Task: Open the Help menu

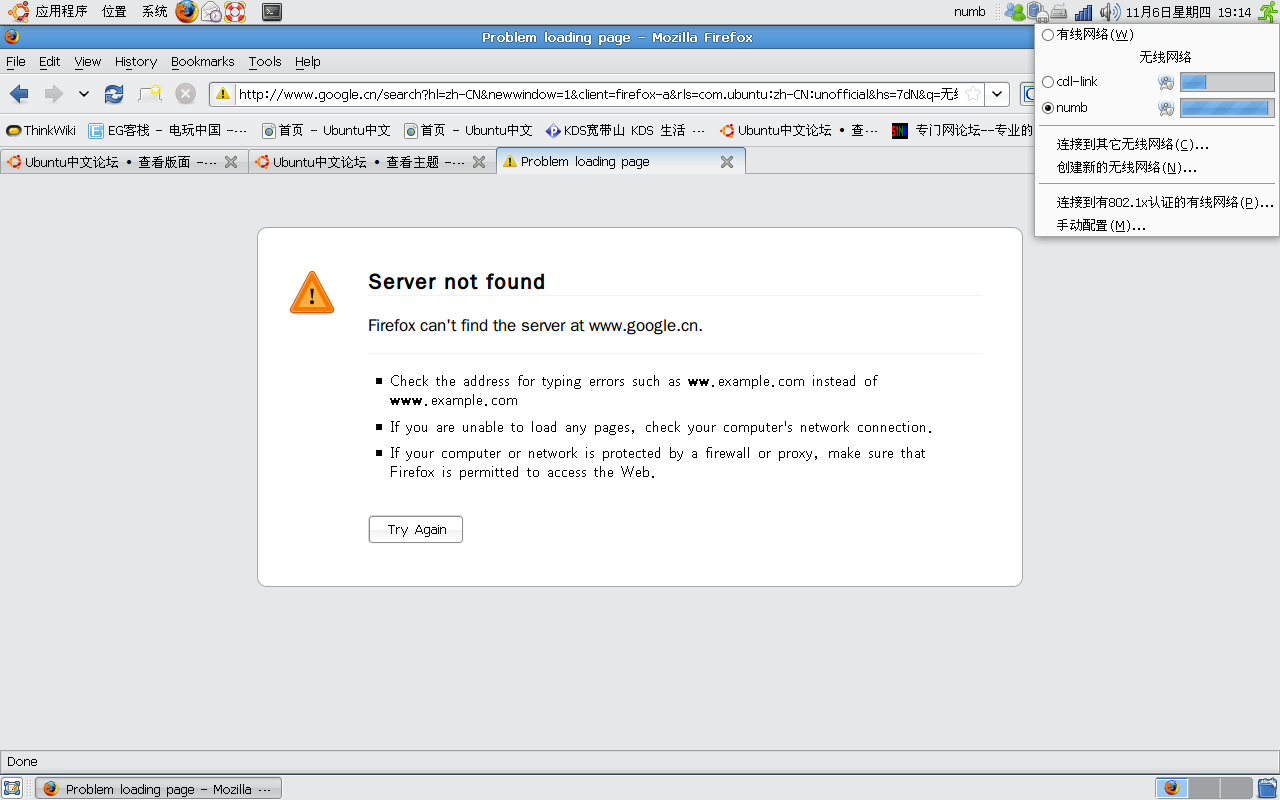Action: (308, 62)
